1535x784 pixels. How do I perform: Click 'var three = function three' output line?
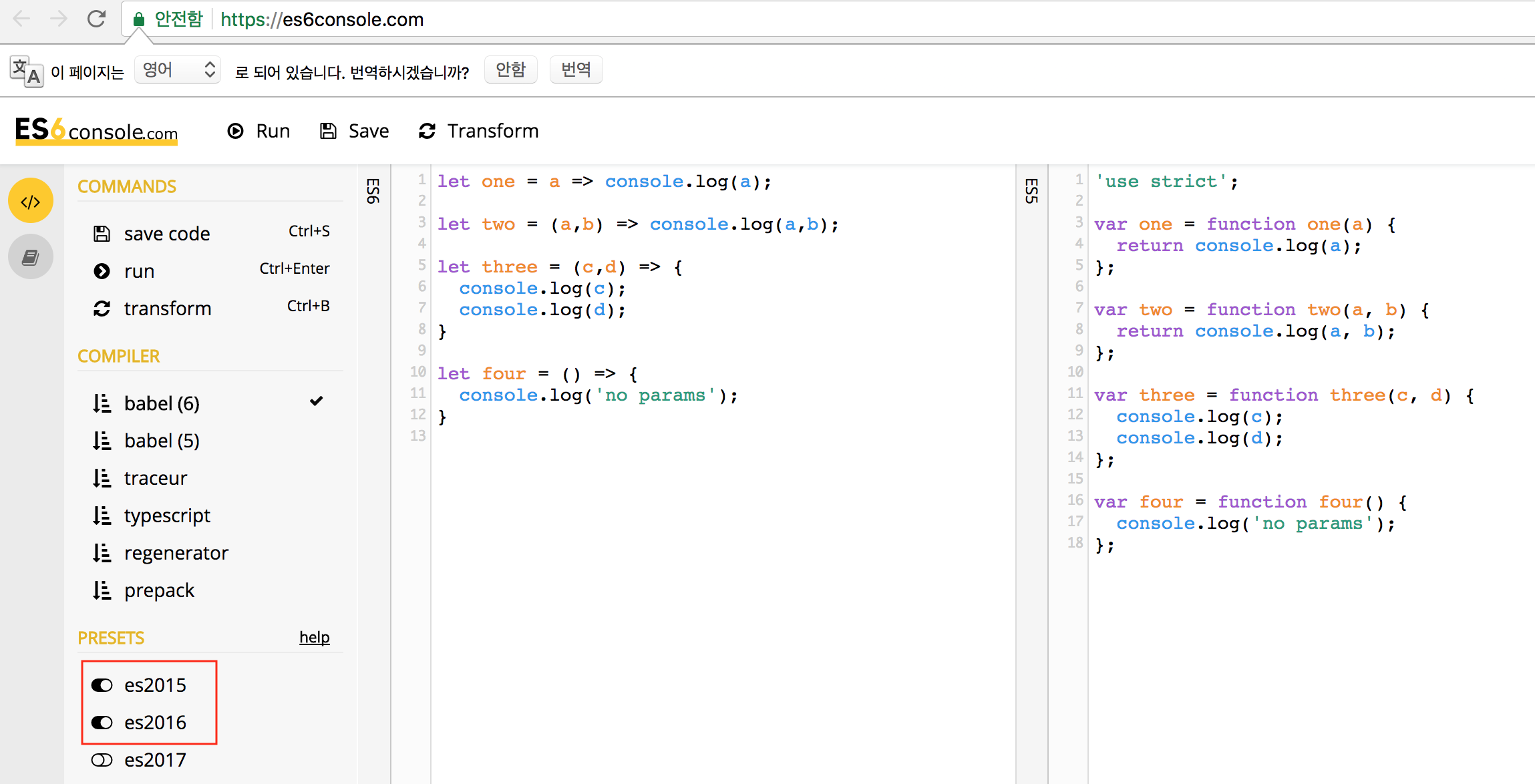[x=1284, y=395]
